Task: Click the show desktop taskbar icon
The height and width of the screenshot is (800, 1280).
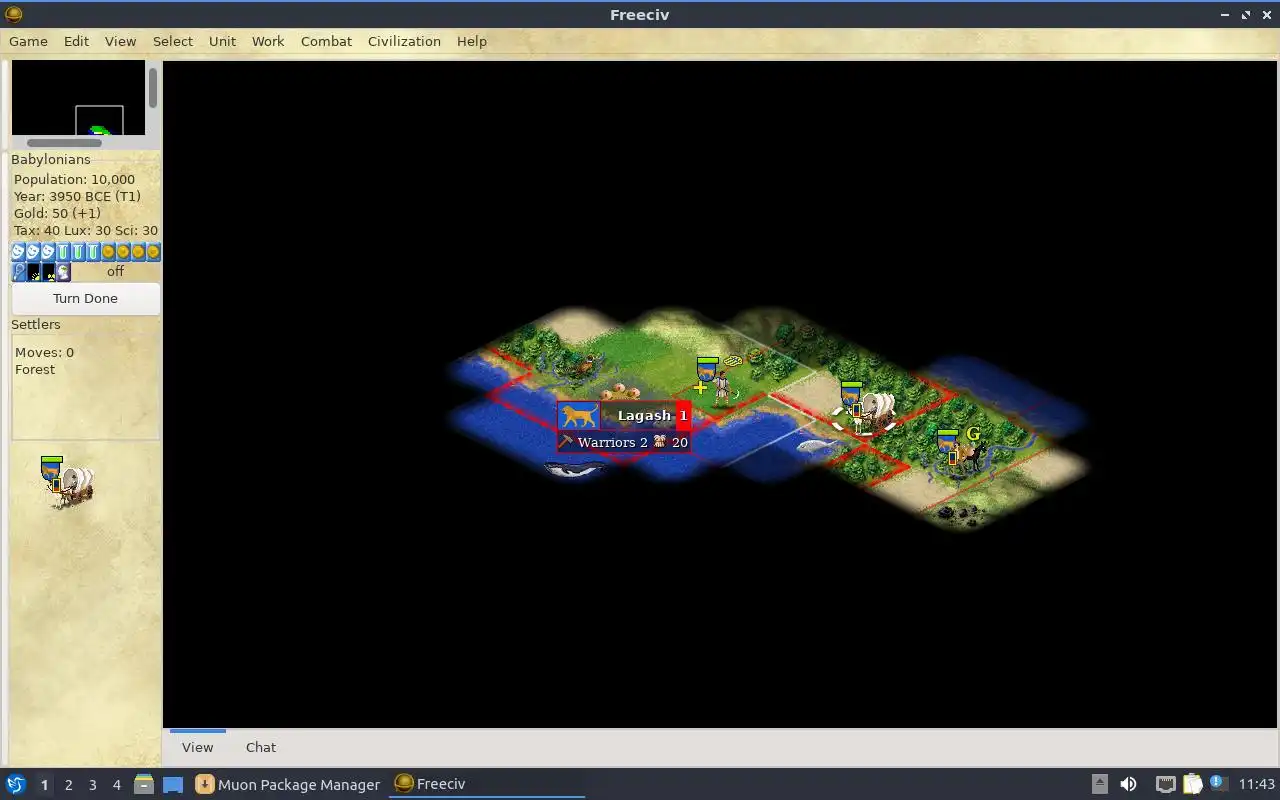Action: 173,784
